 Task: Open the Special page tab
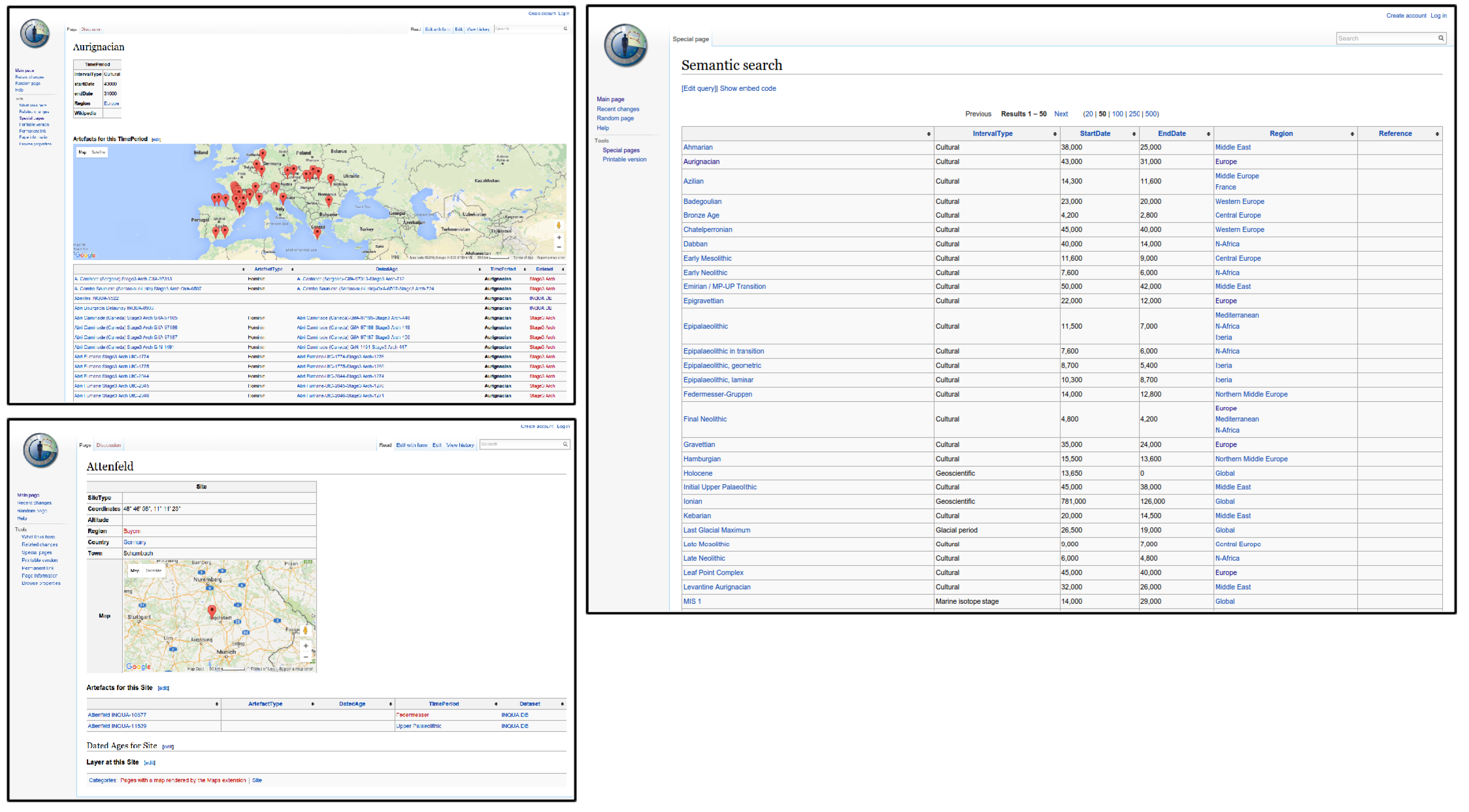tap(690, 39)
